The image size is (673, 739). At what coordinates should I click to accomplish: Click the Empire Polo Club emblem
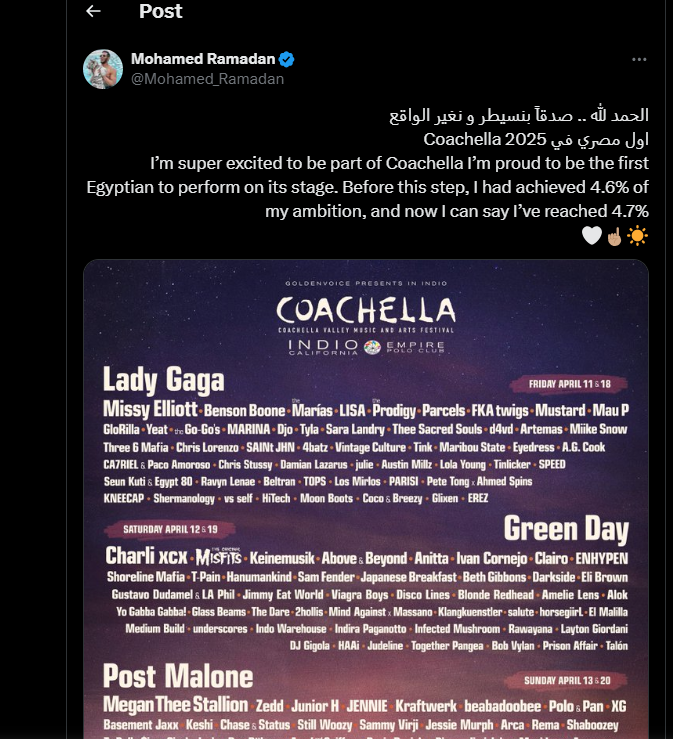pyautogui.click(x=373, y=347)
